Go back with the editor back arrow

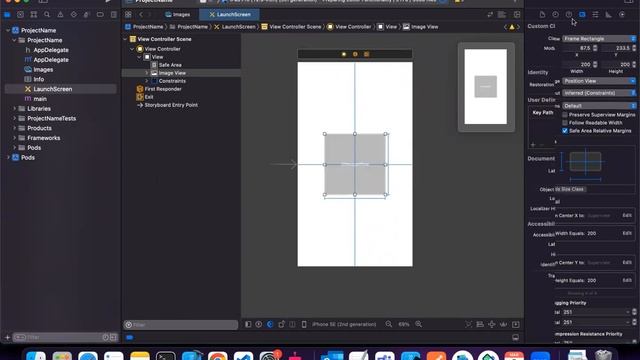141,15
